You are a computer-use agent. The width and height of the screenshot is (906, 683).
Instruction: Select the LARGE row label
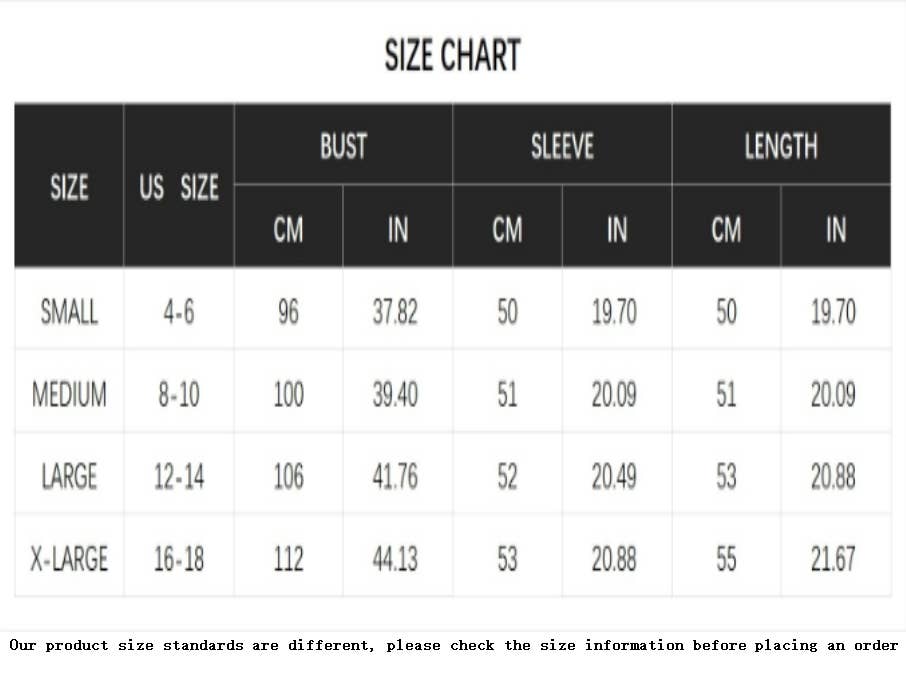69,476
